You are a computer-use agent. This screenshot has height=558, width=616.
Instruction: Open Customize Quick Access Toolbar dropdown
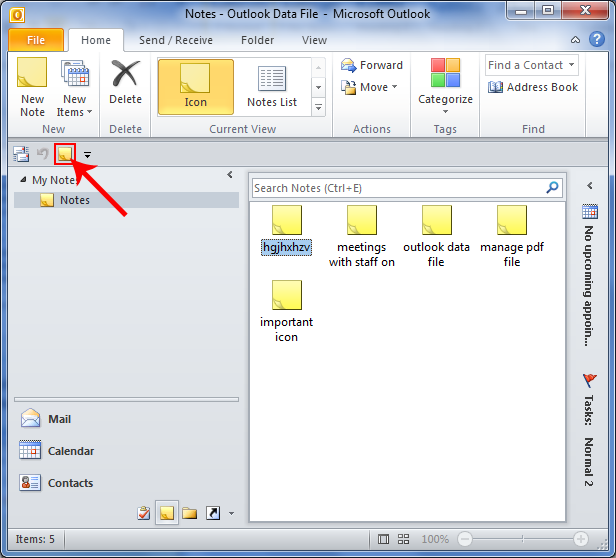click(x=87, y=155)
